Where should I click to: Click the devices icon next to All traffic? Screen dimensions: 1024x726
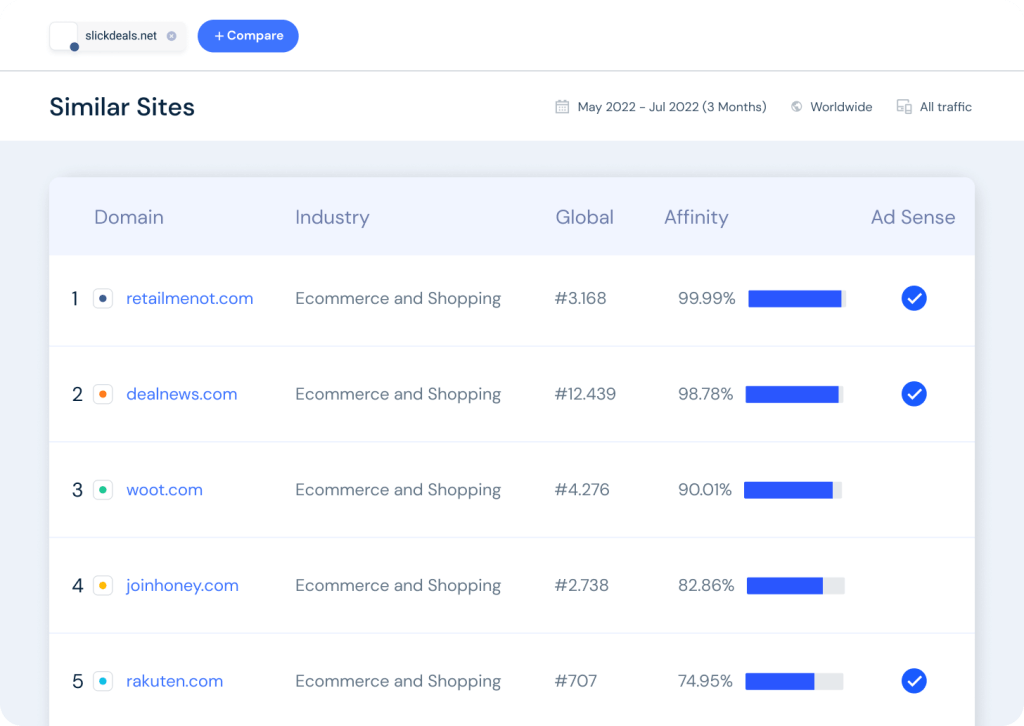click(904, 106)
